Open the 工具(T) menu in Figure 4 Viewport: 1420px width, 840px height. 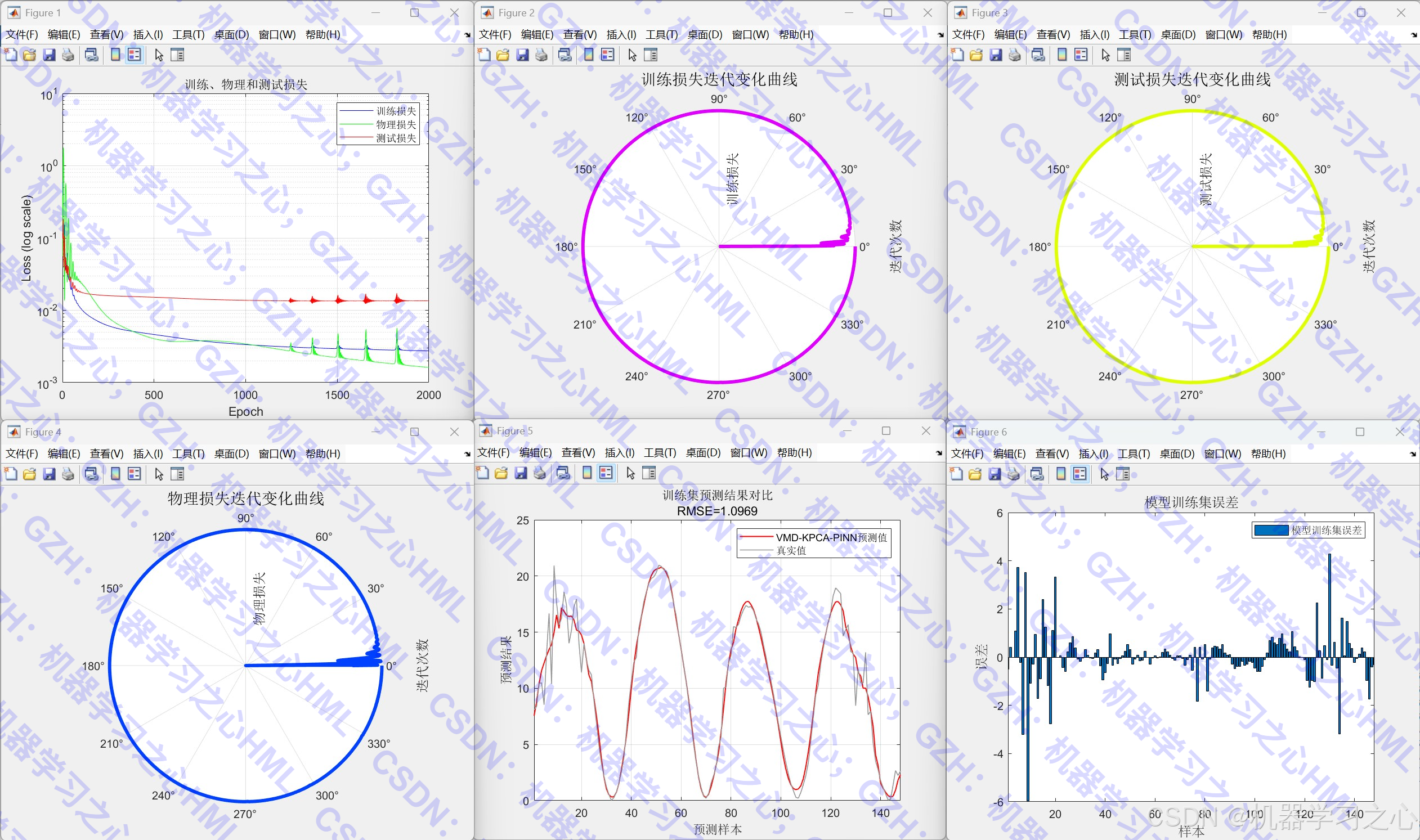pyautogui.click(x=188, y=453)
